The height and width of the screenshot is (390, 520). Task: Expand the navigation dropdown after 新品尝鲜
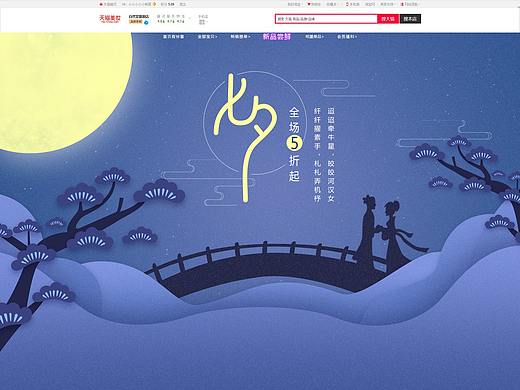coord(315,37)
